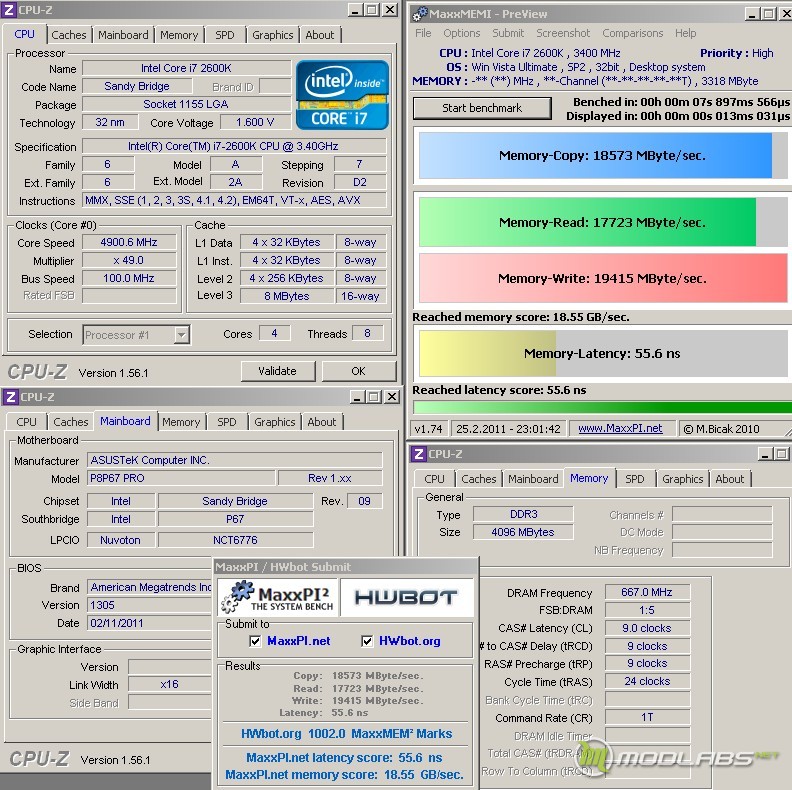Minimize the CPU-Z Memory window

point(766,454)
